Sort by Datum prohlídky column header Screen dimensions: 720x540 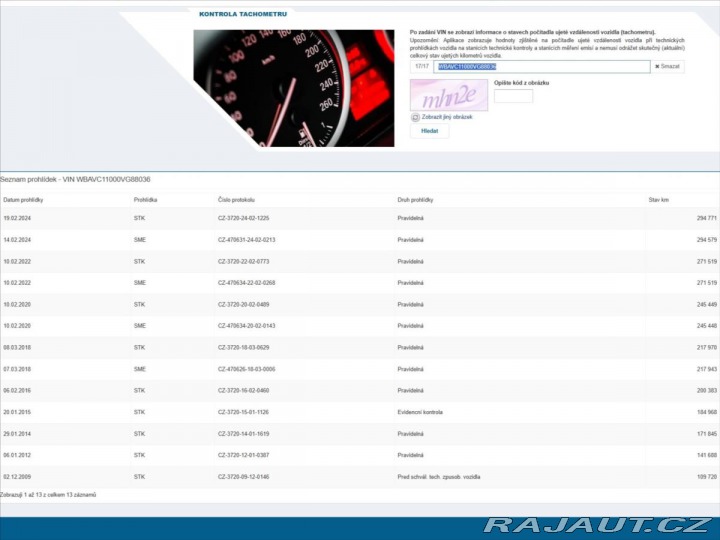pyautogui.click(x=24, y=200)
